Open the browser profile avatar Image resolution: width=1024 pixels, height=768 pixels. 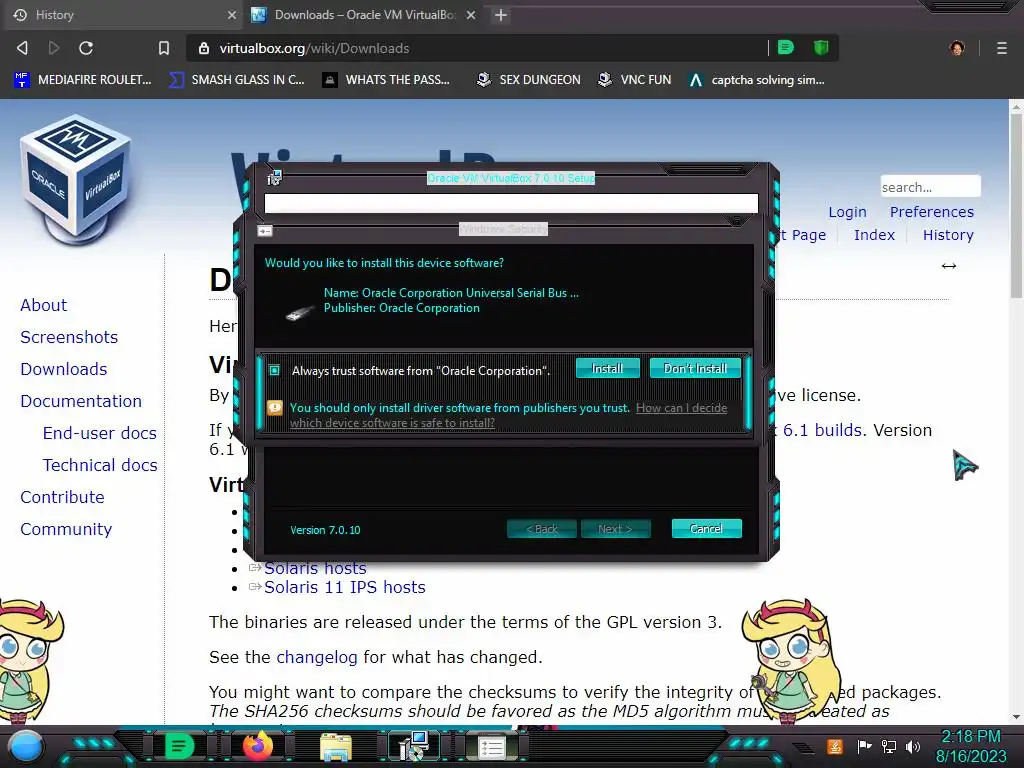click(x=957, y=48)
